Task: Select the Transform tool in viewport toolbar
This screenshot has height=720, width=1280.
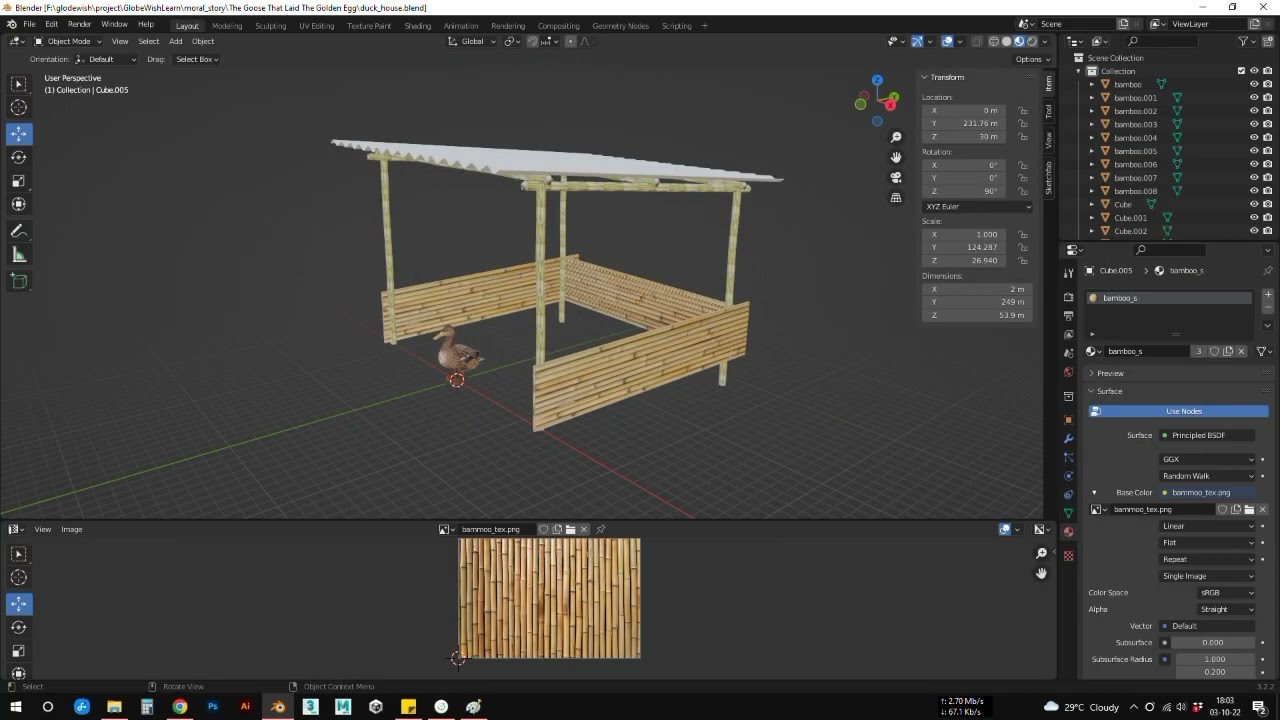Action: pos(19,204)
